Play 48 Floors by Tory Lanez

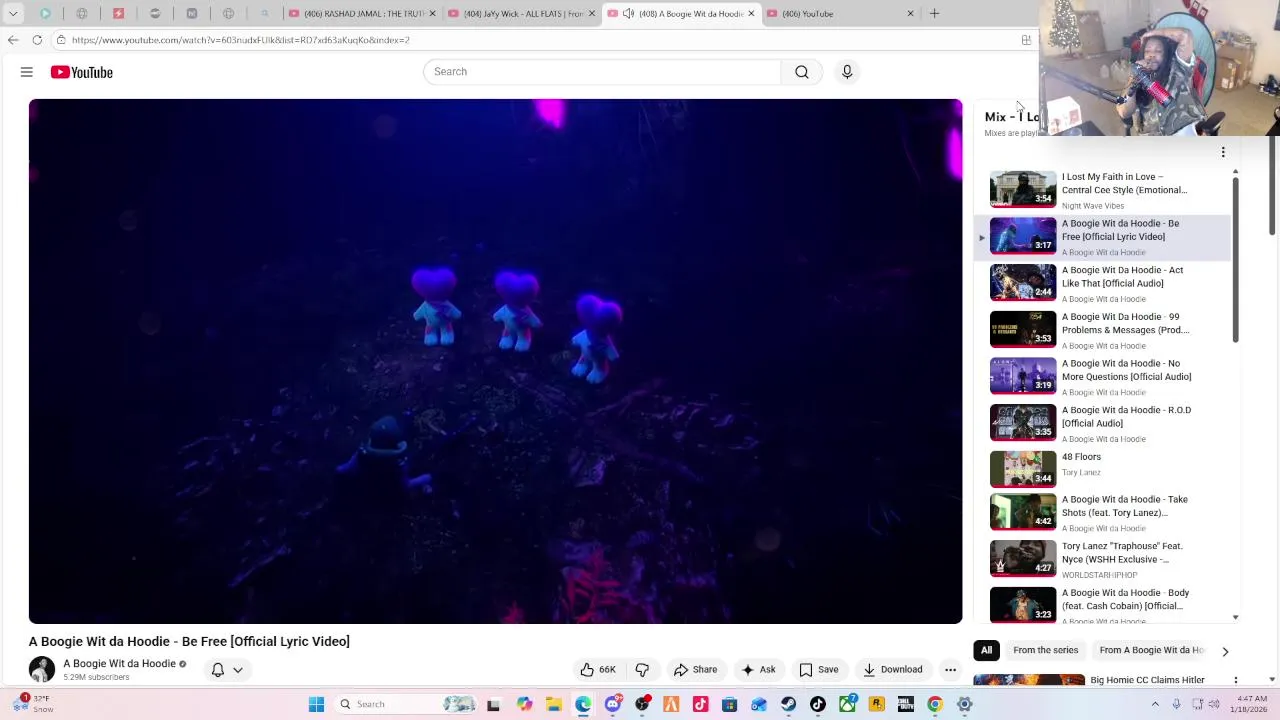pos(1103,469)
